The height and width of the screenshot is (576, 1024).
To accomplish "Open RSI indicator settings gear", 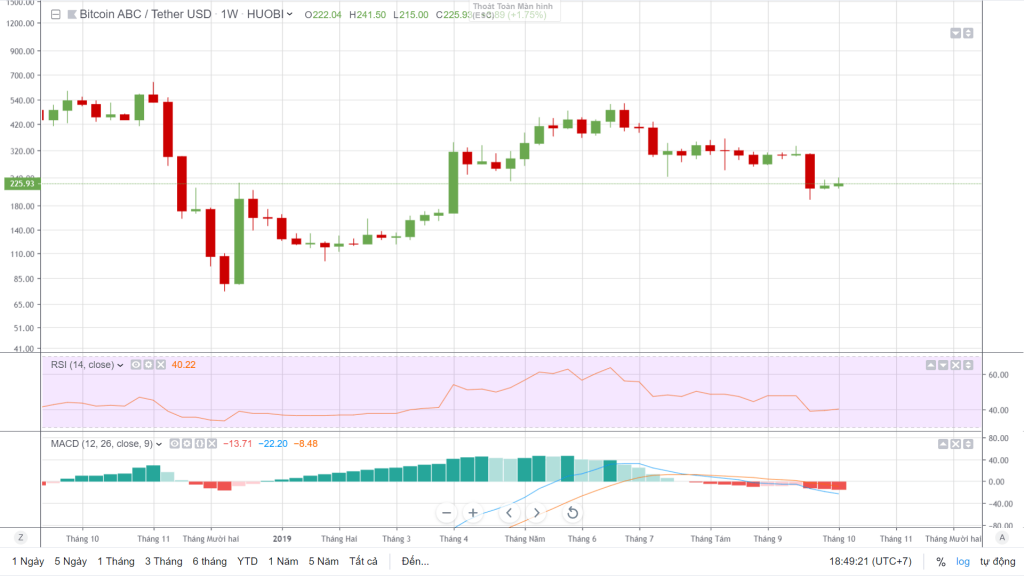I will [148, 365].
